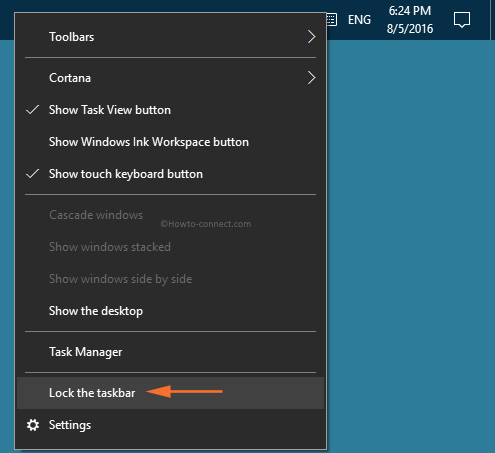This screenshot has height=453, width=495.
Task: Select Lock the taskbar
Action: tap(170, 393)
